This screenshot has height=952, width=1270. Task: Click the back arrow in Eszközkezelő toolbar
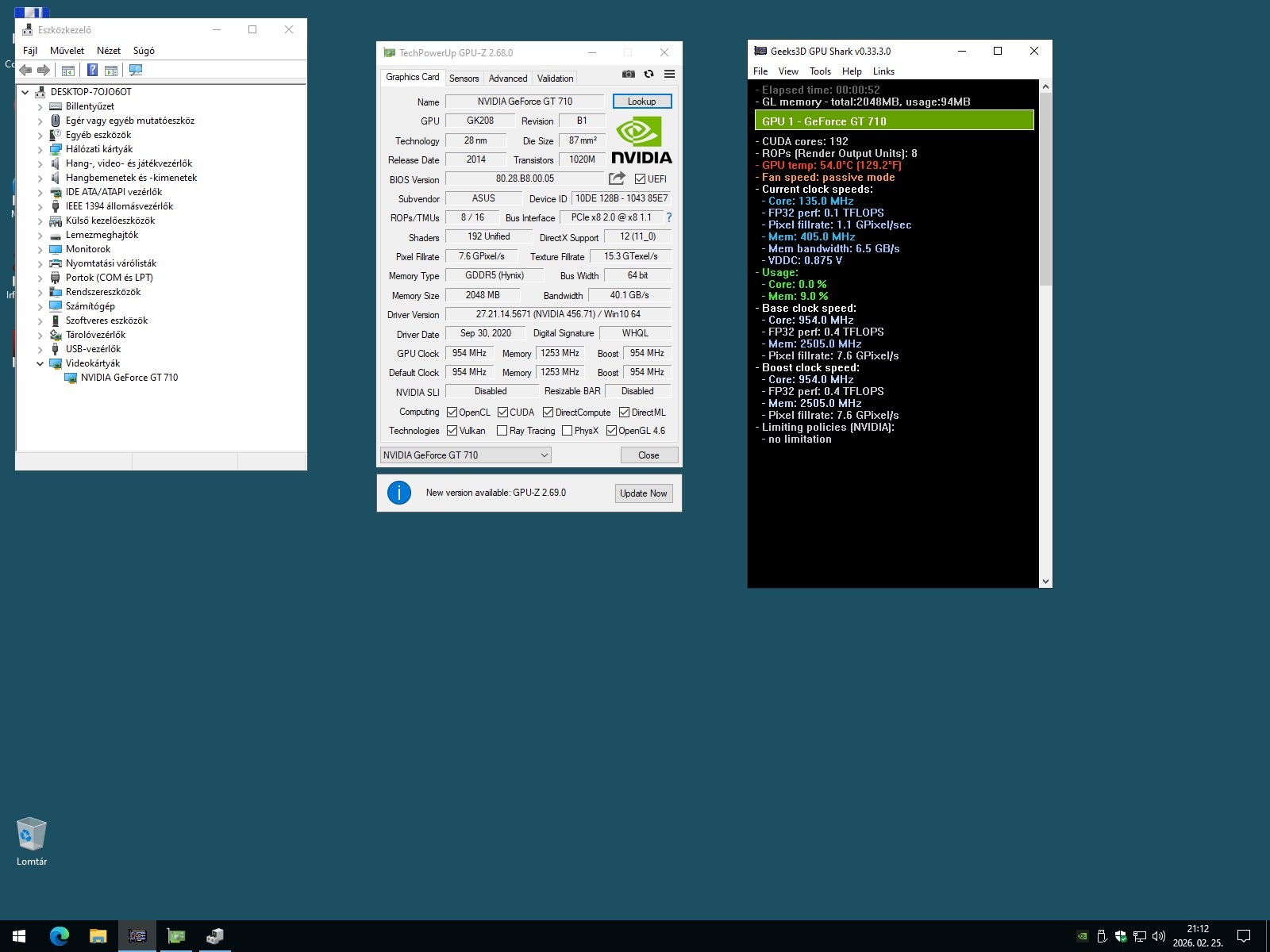25,71
